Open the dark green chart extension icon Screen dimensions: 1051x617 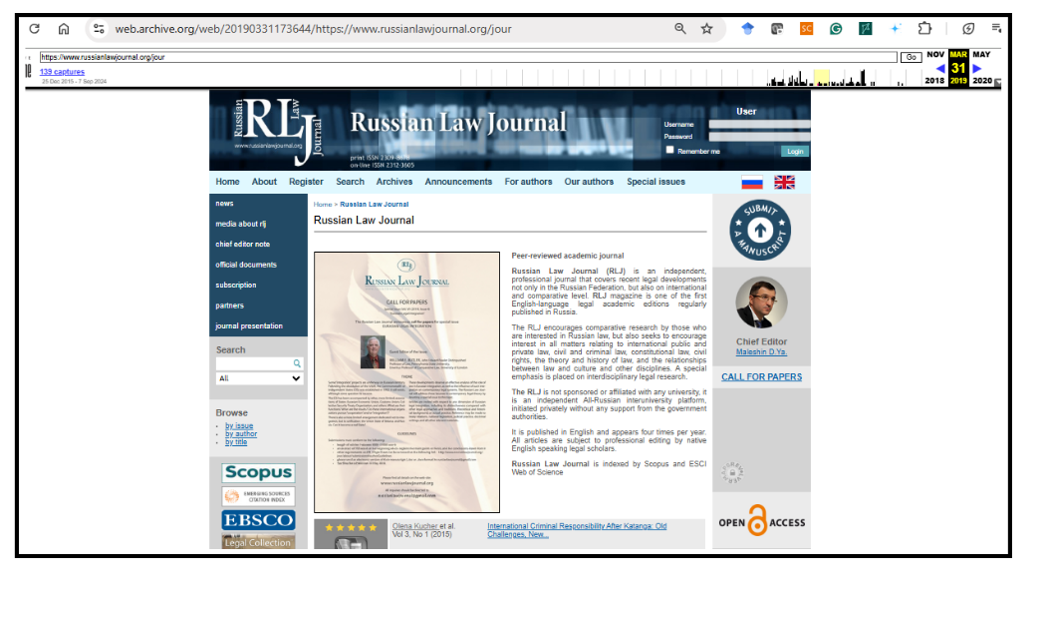[x=865, y=29]
